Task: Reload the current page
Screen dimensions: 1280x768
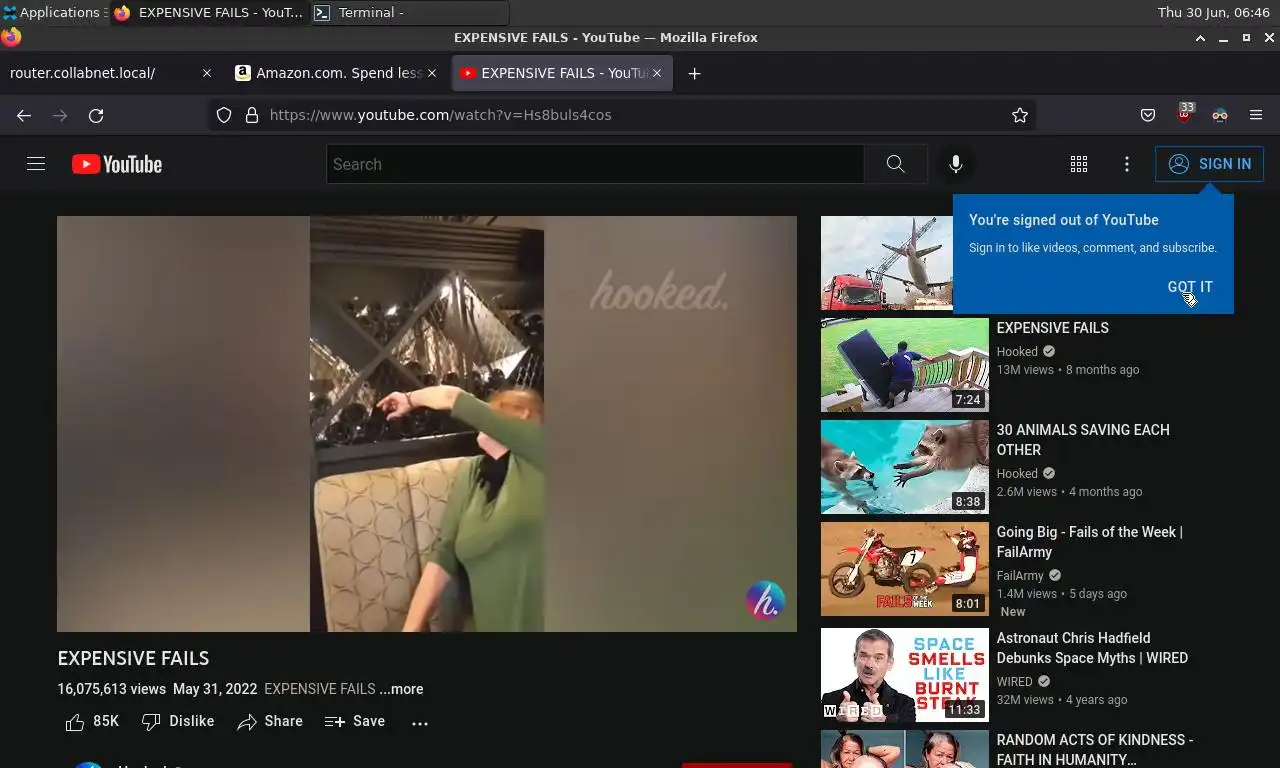Action: click(x=96, y=115)
